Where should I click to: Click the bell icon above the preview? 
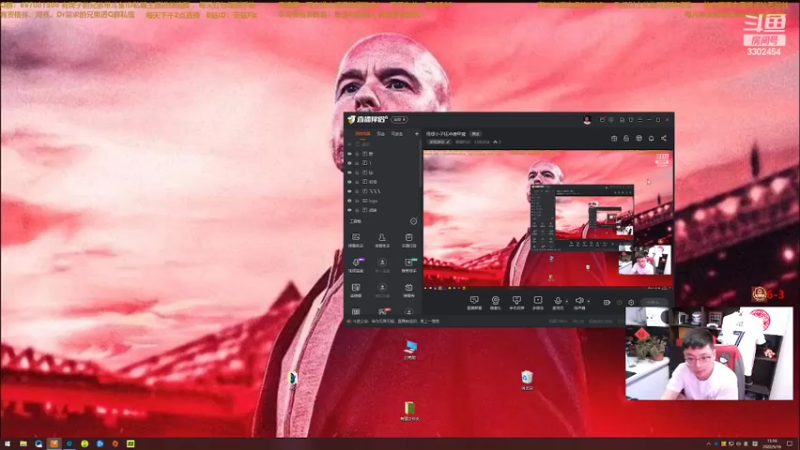[x=651, y=138]
